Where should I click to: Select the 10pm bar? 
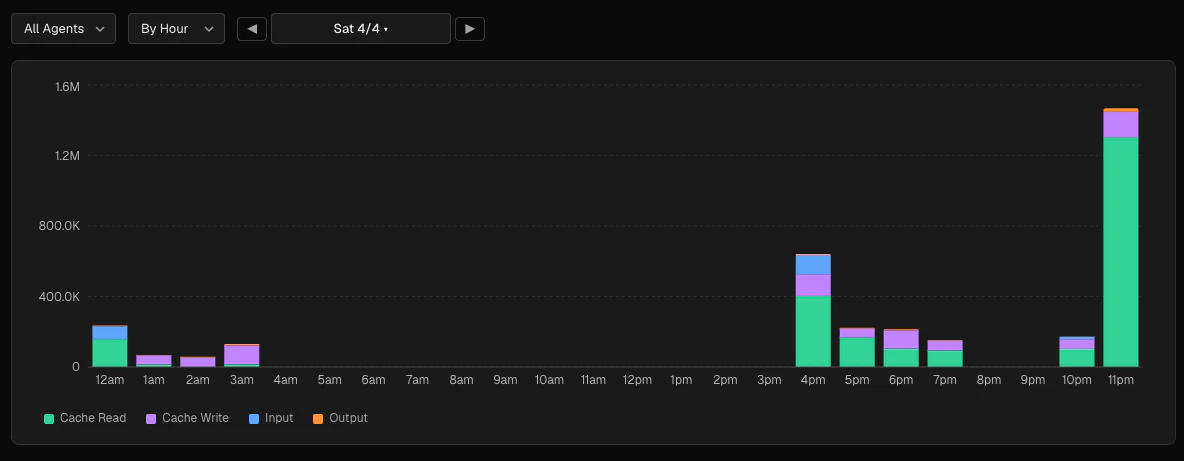[x=1077, y=352]
